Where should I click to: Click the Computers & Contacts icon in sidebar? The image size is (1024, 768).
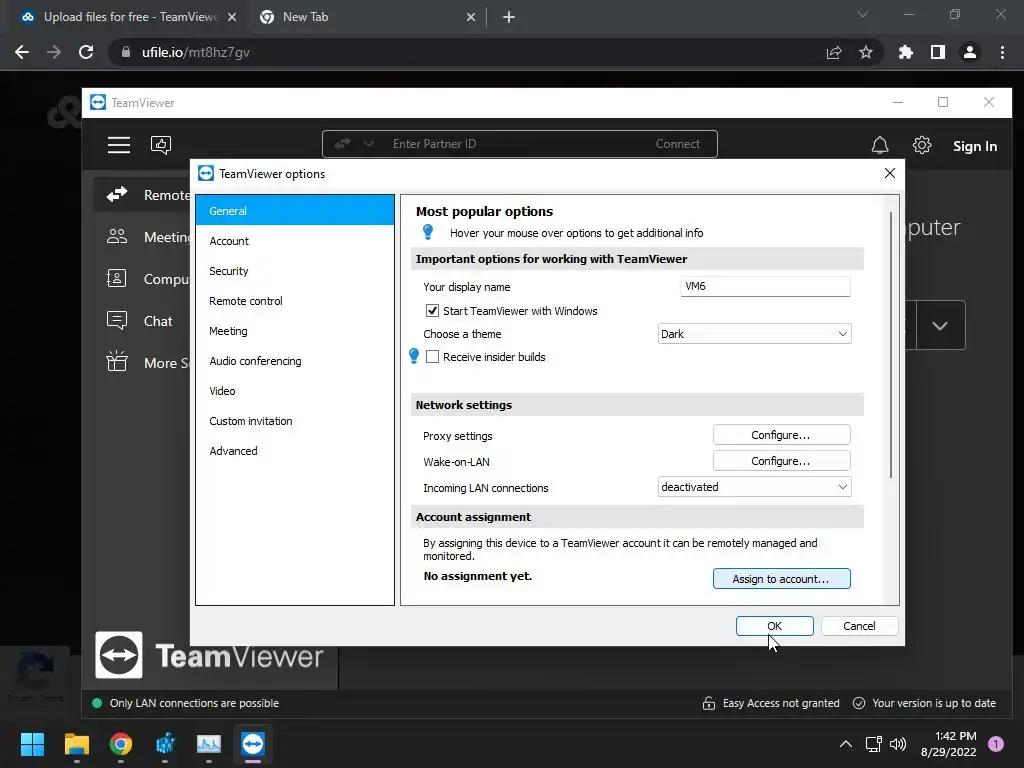point(116,279)
